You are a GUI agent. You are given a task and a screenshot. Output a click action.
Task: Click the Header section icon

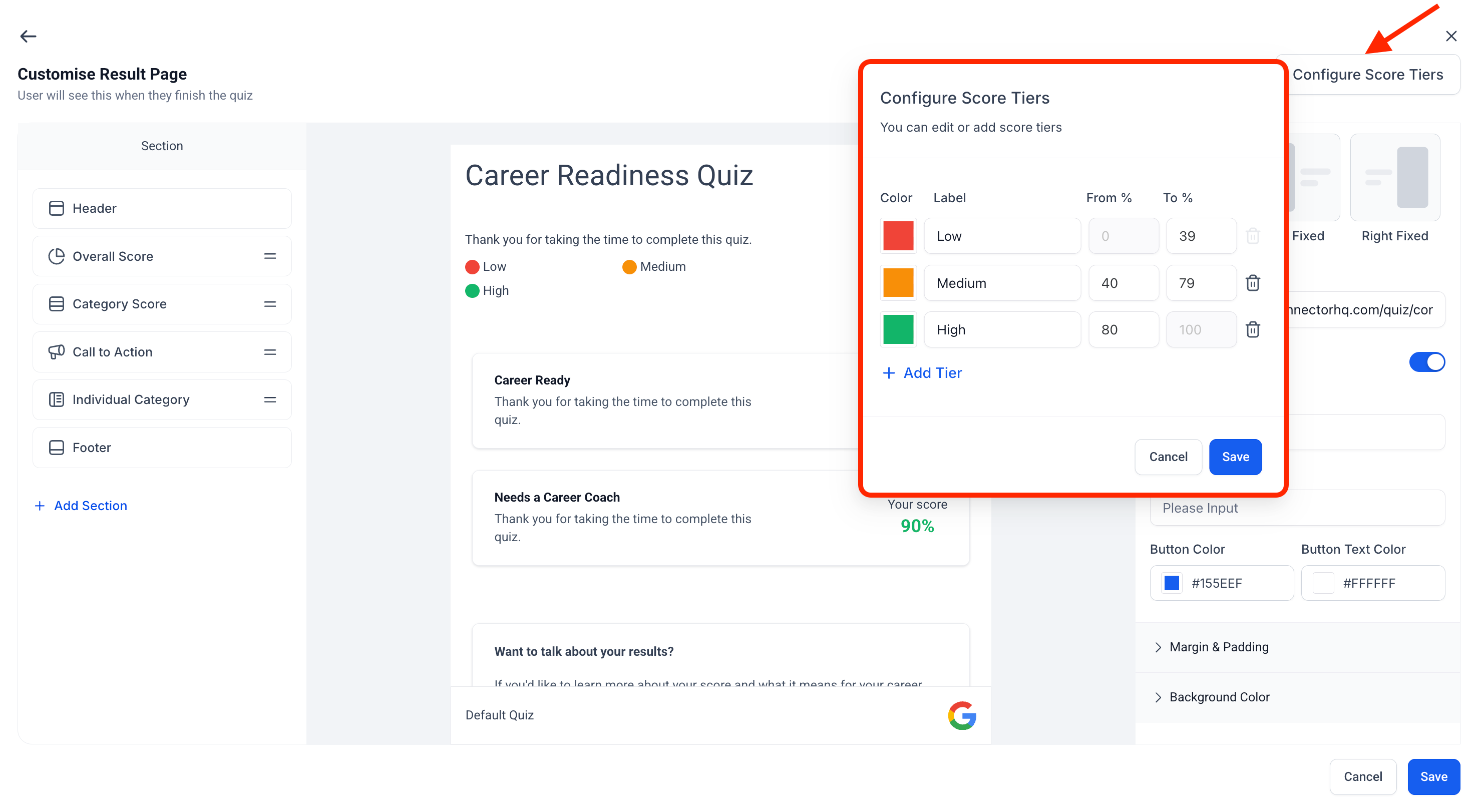(56, 208)
